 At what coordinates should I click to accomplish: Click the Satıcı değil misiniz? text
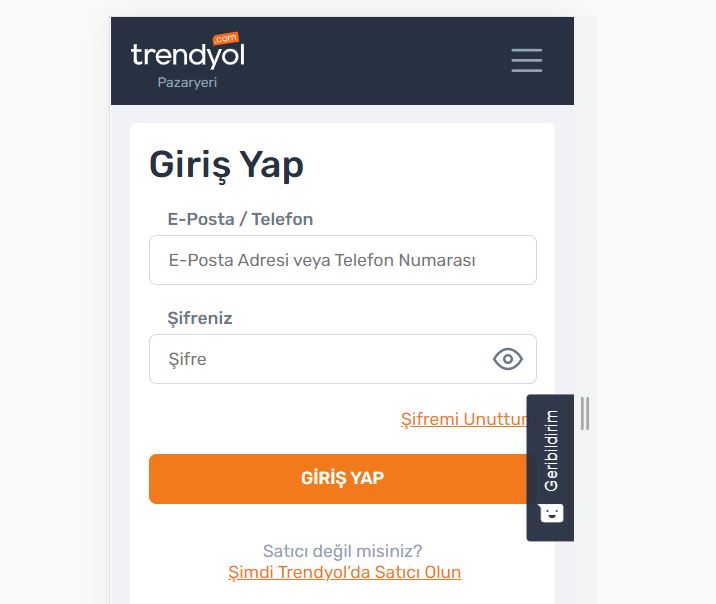point(342,551)
